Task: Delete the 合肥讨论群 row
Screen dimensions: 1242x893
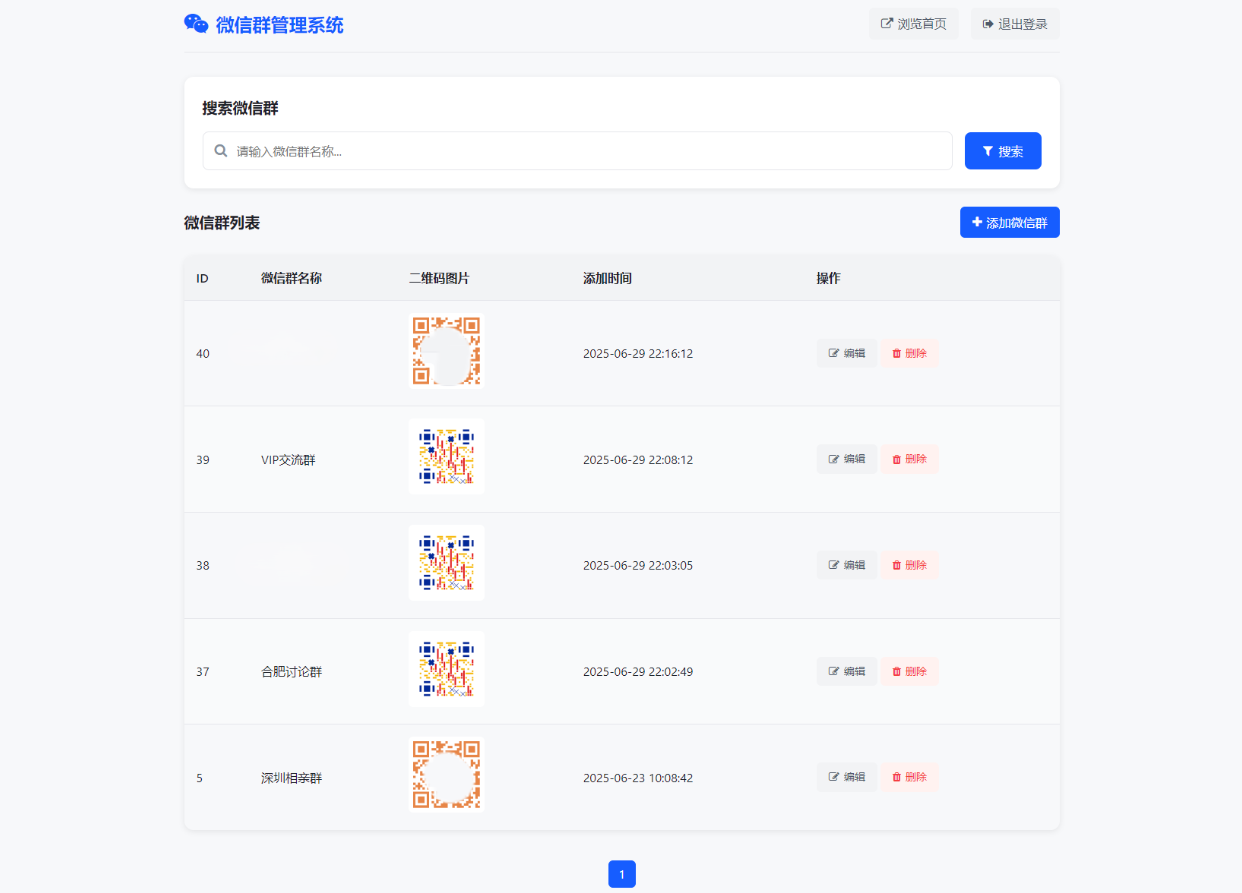Action: (910, 671)
